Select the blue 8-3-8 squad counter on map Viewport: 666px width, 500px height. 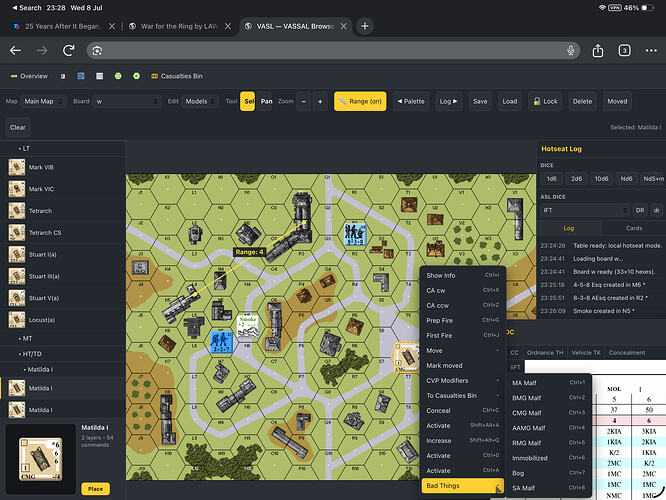pos(355,234)
